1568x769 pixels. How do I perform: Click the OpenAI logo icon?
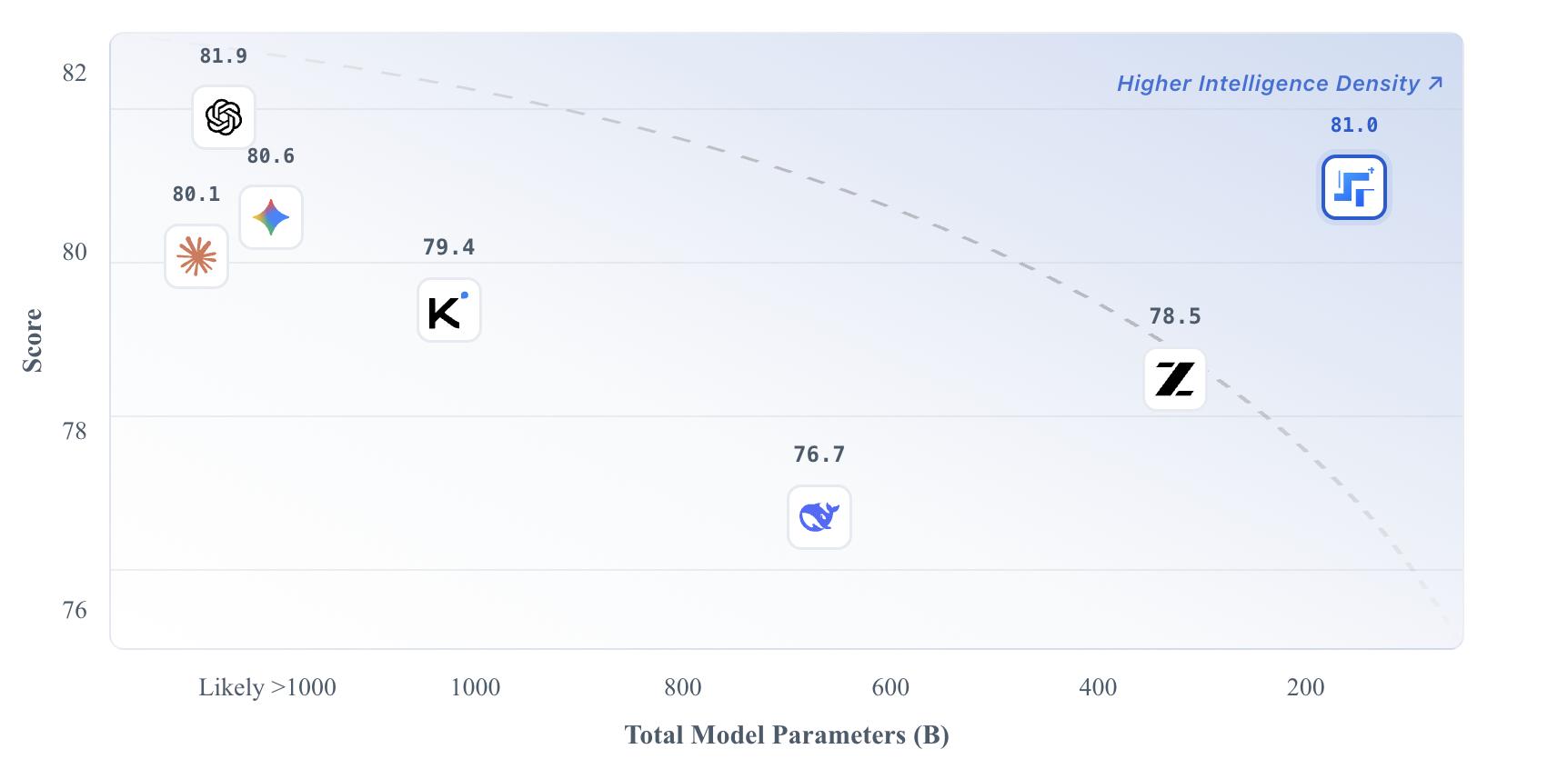(224, 117)
